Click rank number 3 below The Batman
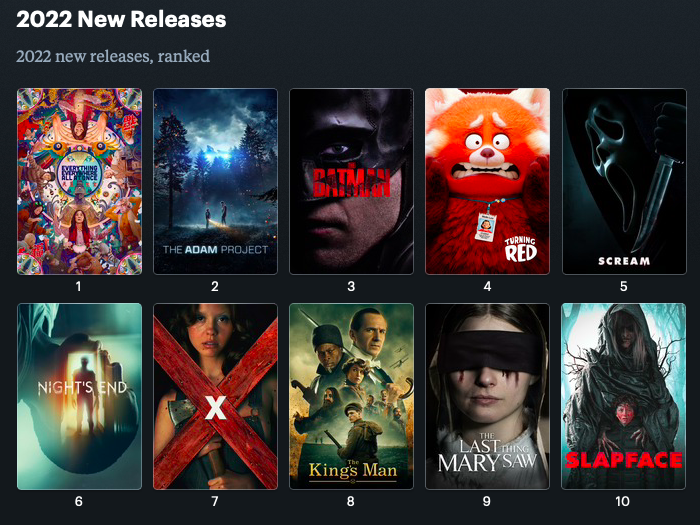 tap(351, 286)
